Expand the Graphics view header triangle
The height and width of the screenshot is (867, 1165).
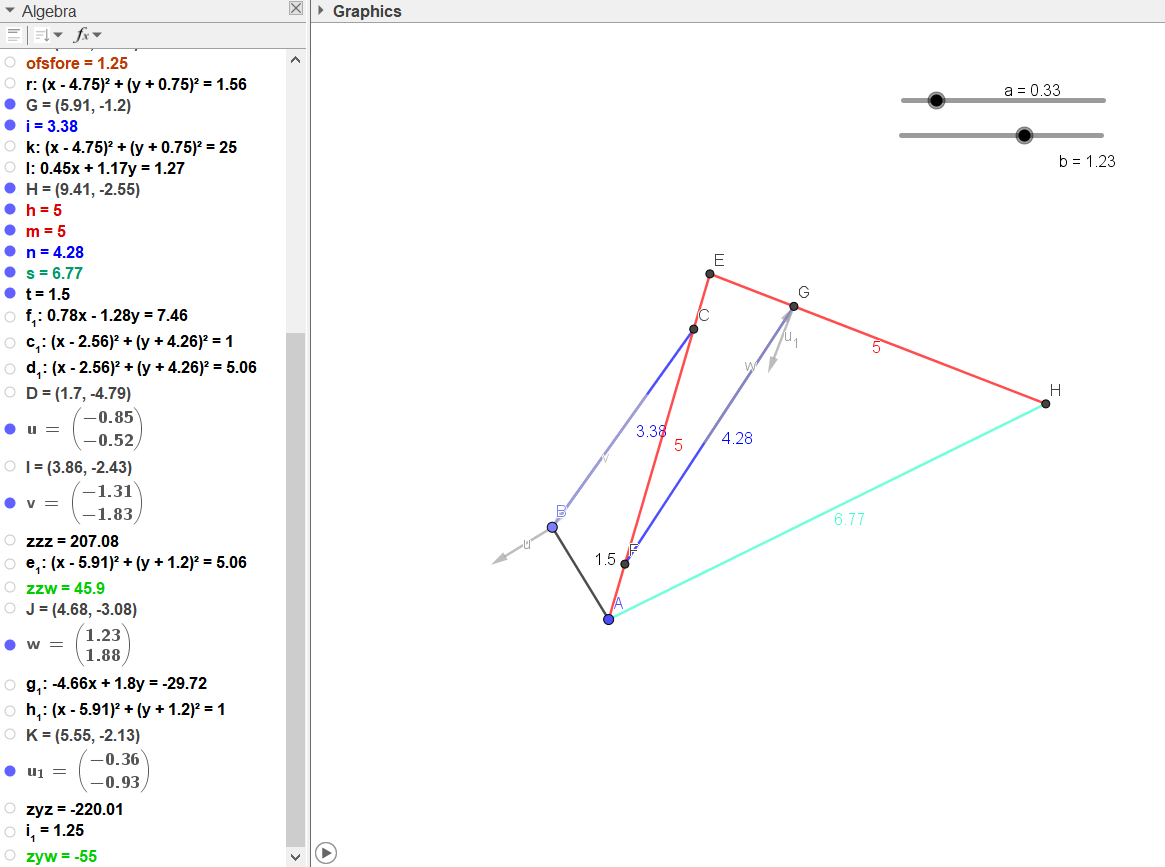[320, 10]
